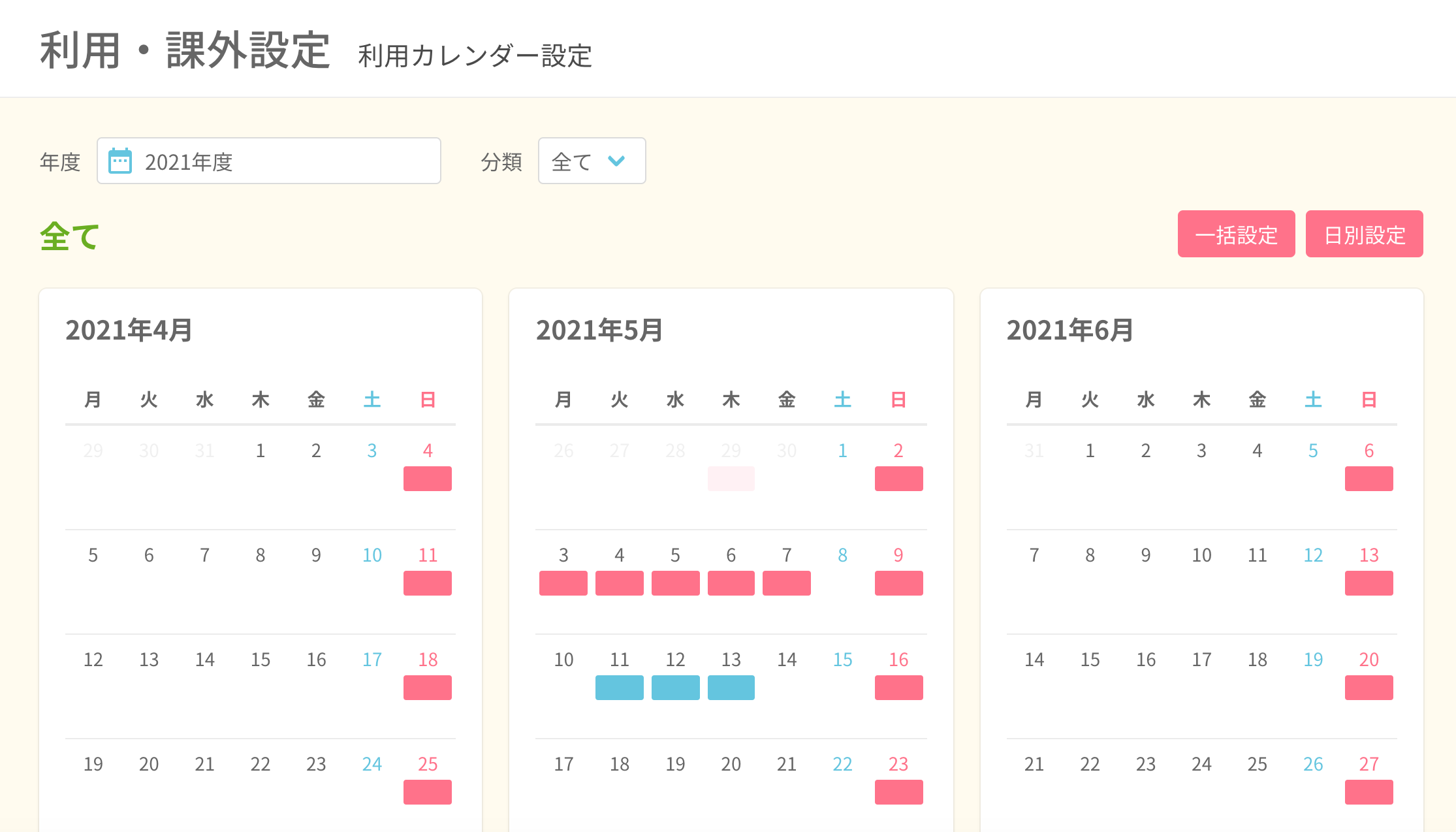The image size is (1456, 832).
Task: Expand the 分類 dropdown showing 全て
Action: click(x=592, y=161)
